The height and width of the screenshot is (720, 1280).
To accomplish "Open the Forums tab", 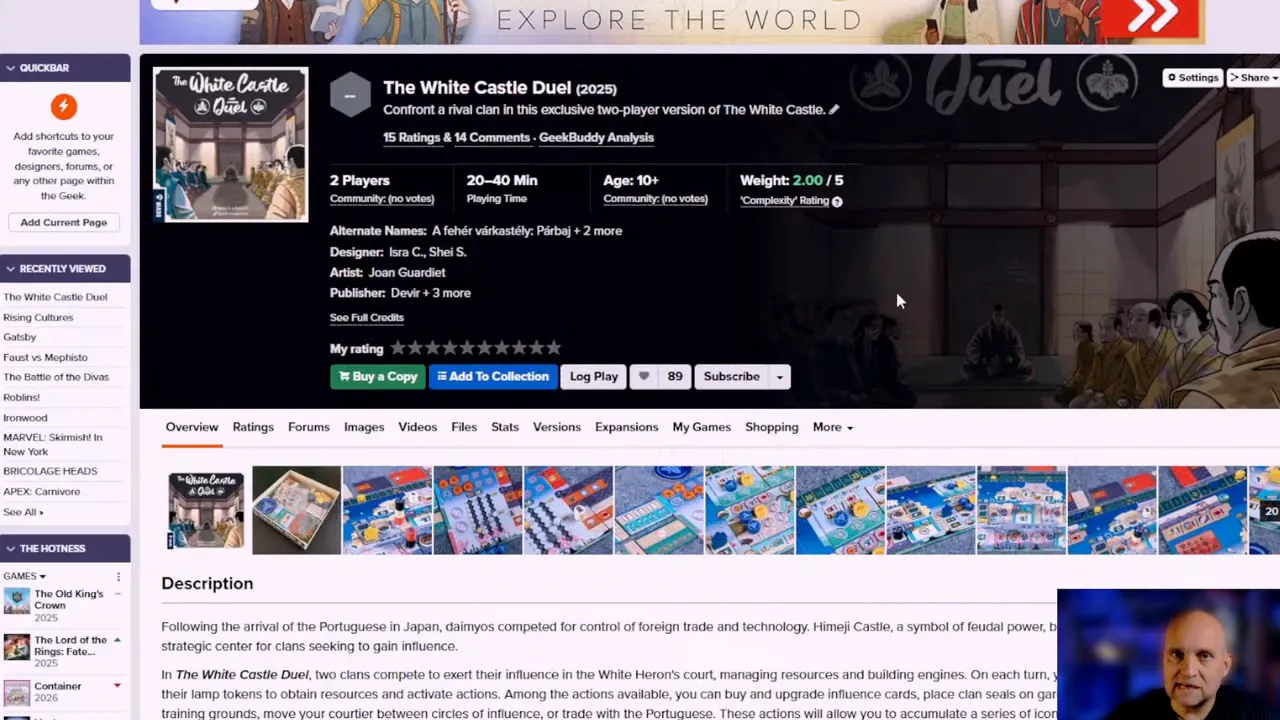I will tap(309, 427).
